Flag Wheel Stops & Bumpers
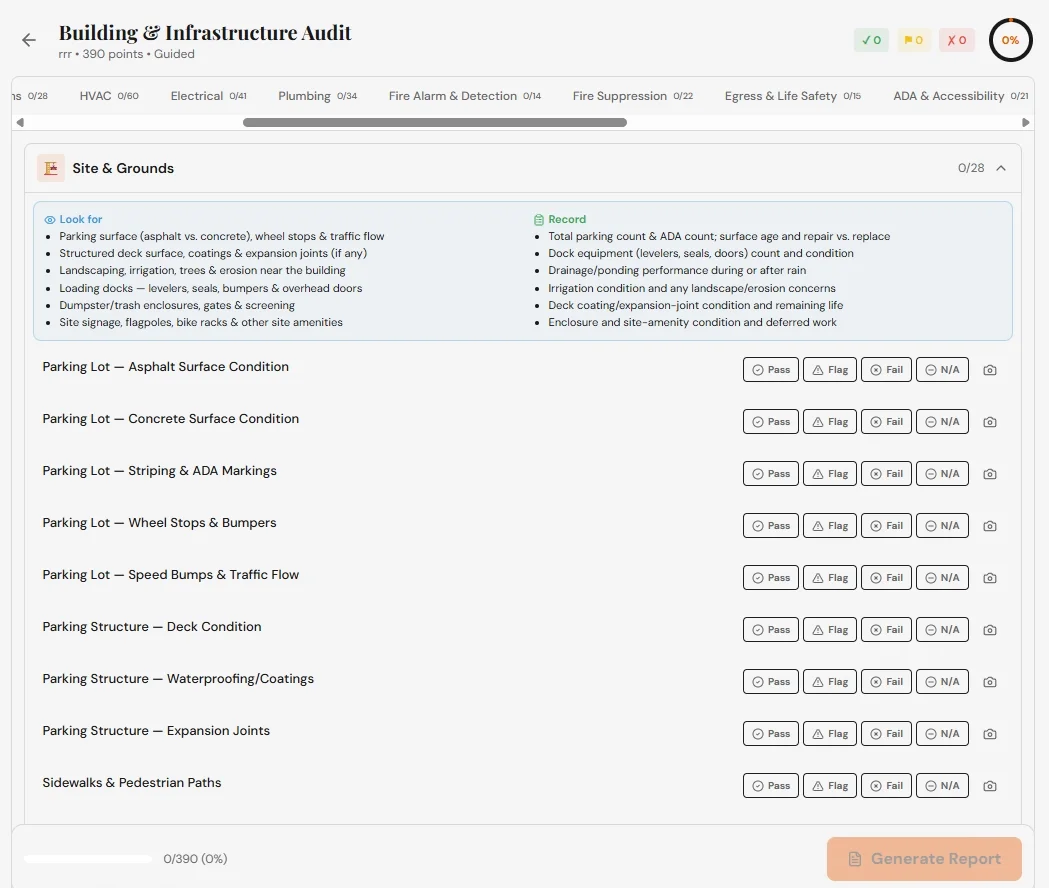This screenshot has width=1049, height=888. coord(830,526)
